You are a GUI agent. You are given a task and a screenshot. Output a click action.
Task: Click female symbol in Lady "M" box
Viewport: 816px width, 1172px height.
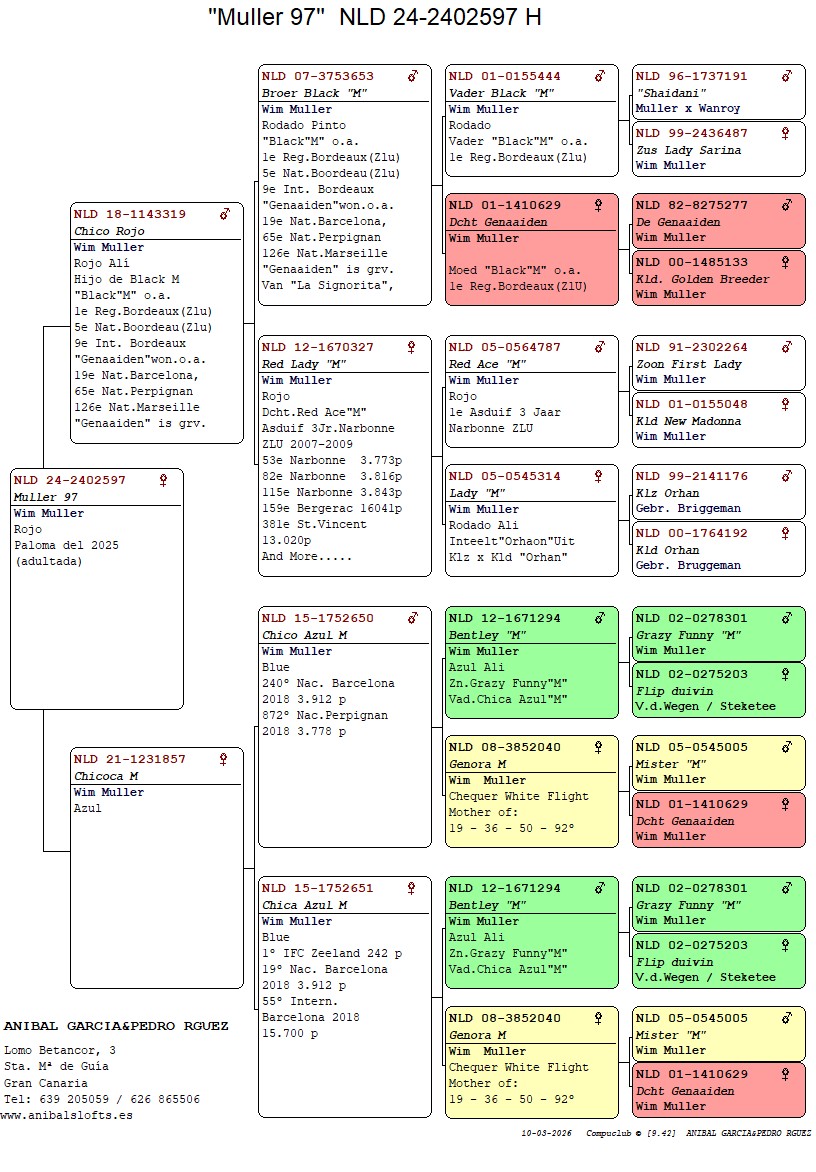point(599,476)
